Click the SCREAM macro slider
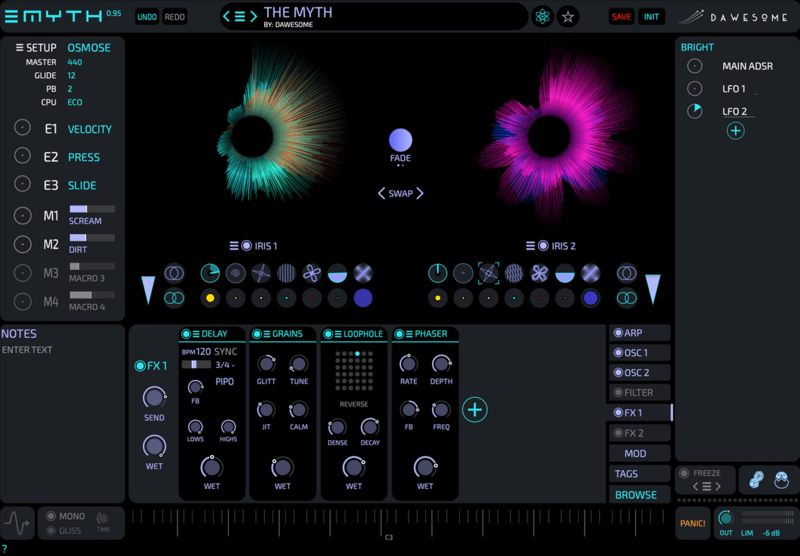This screenshot has height=556, width=800. coord(91,209)
